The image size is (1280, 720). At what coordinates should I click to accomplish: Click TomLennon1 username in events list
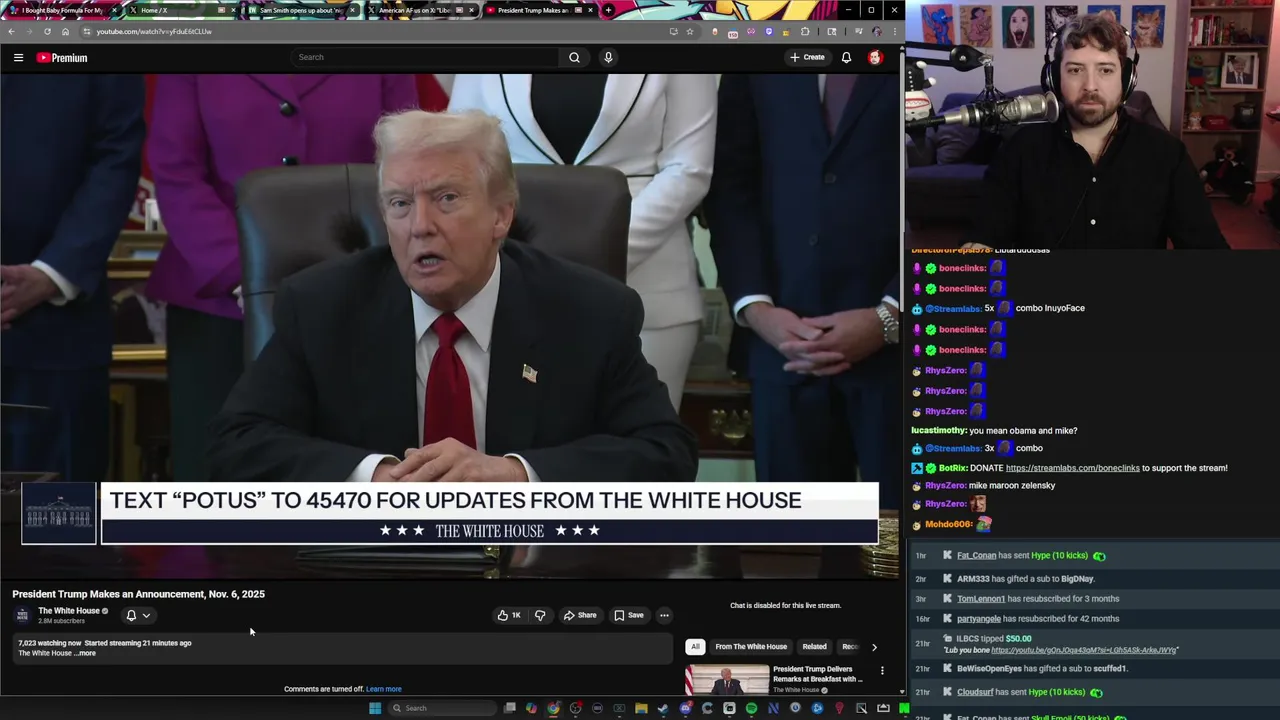pos(981,599)
